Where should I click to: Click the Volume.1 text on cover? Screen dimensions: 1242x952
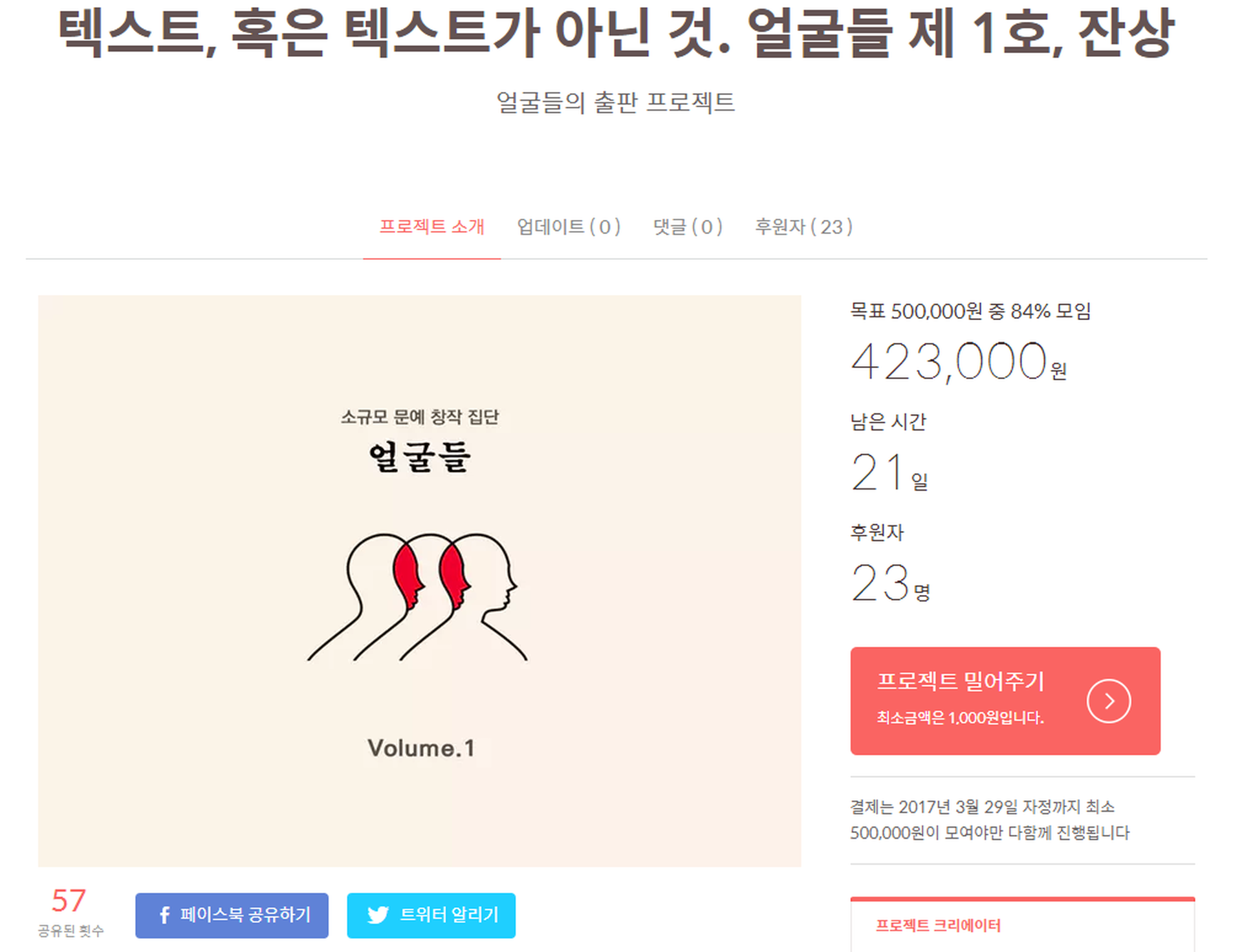coord(421,748)
